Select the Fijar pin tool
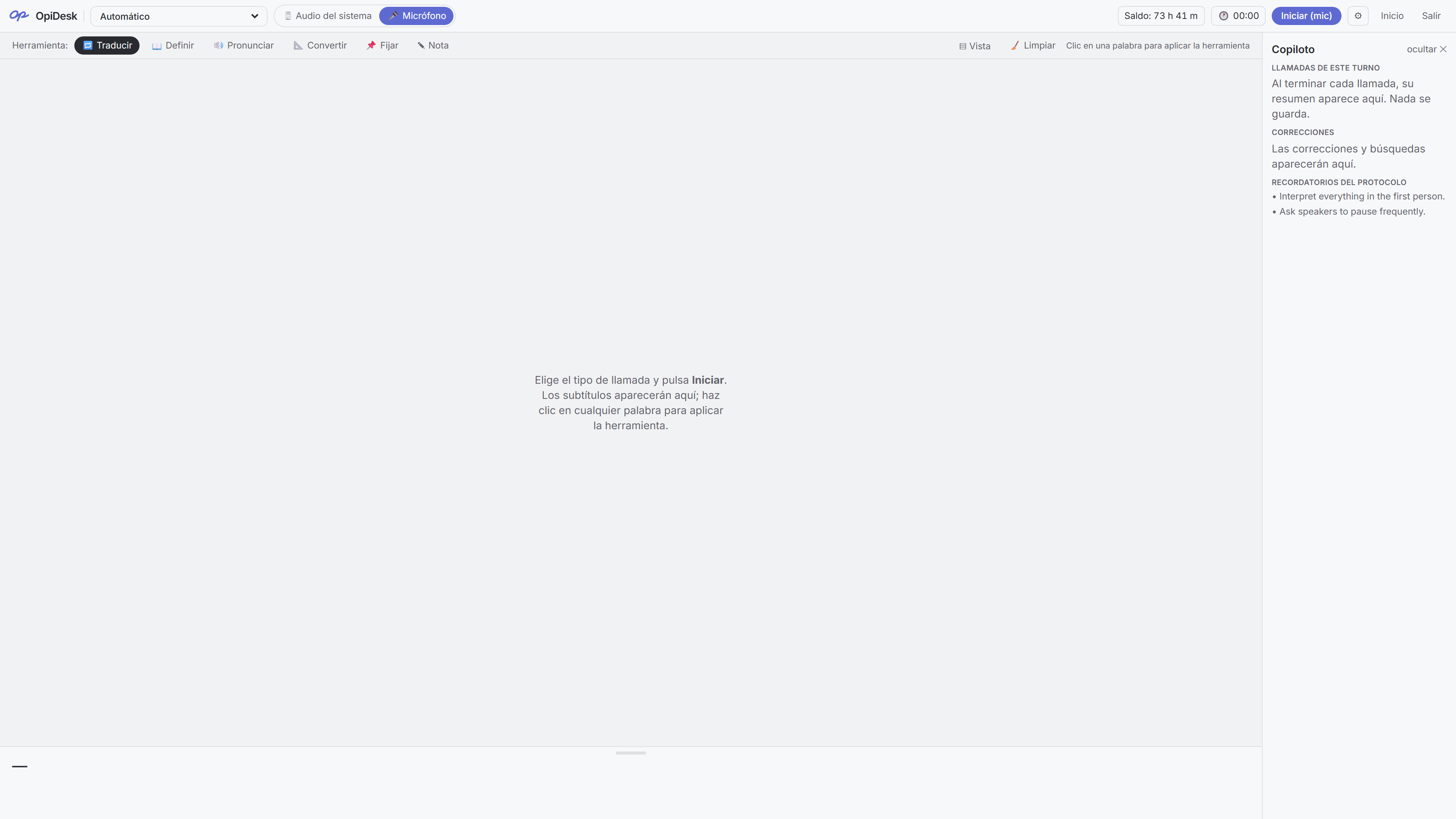 pos(383,45)
